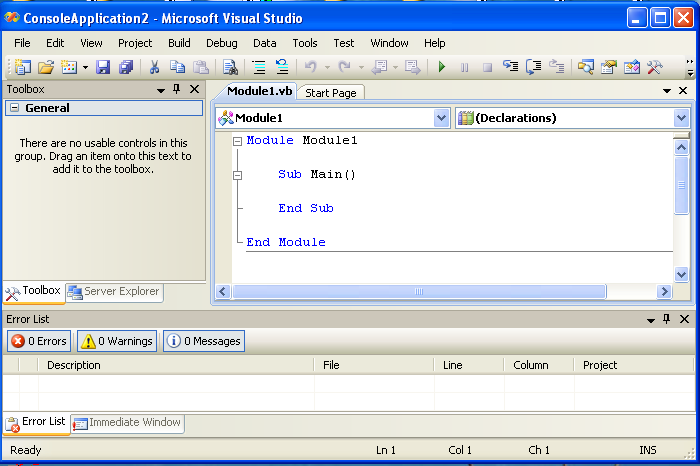Screen dimensions: 700x466
Task: Open the File menu
Action: tap(22, 43)
